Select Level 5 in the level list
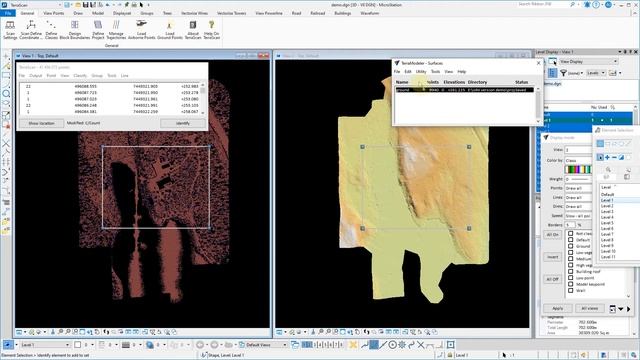The width and height of the screenshot is (640, 360). click(607, 223)
